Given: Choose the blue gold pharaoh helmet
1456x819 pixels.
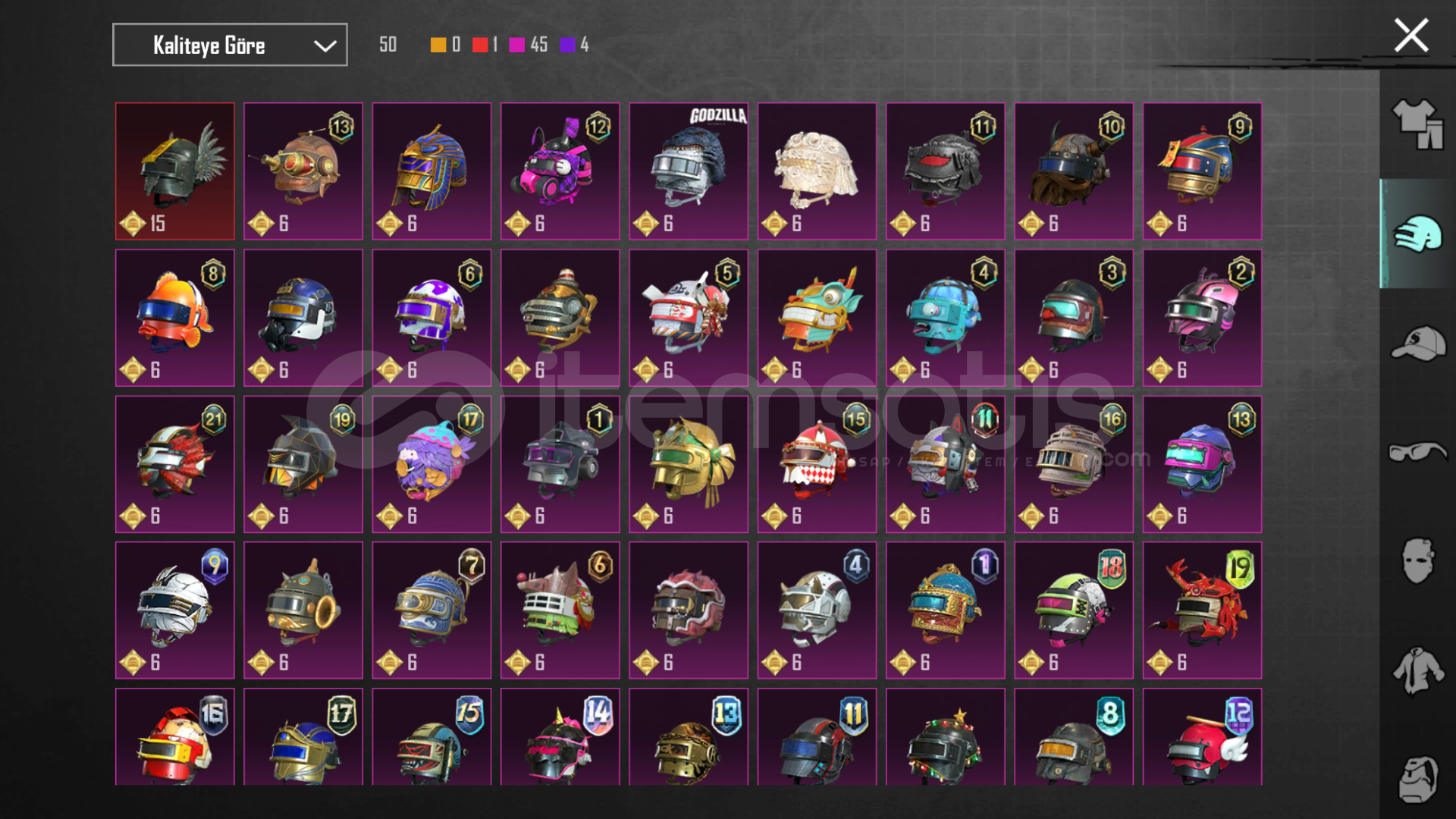Looking at the screenshot, I should coord(431,171).
